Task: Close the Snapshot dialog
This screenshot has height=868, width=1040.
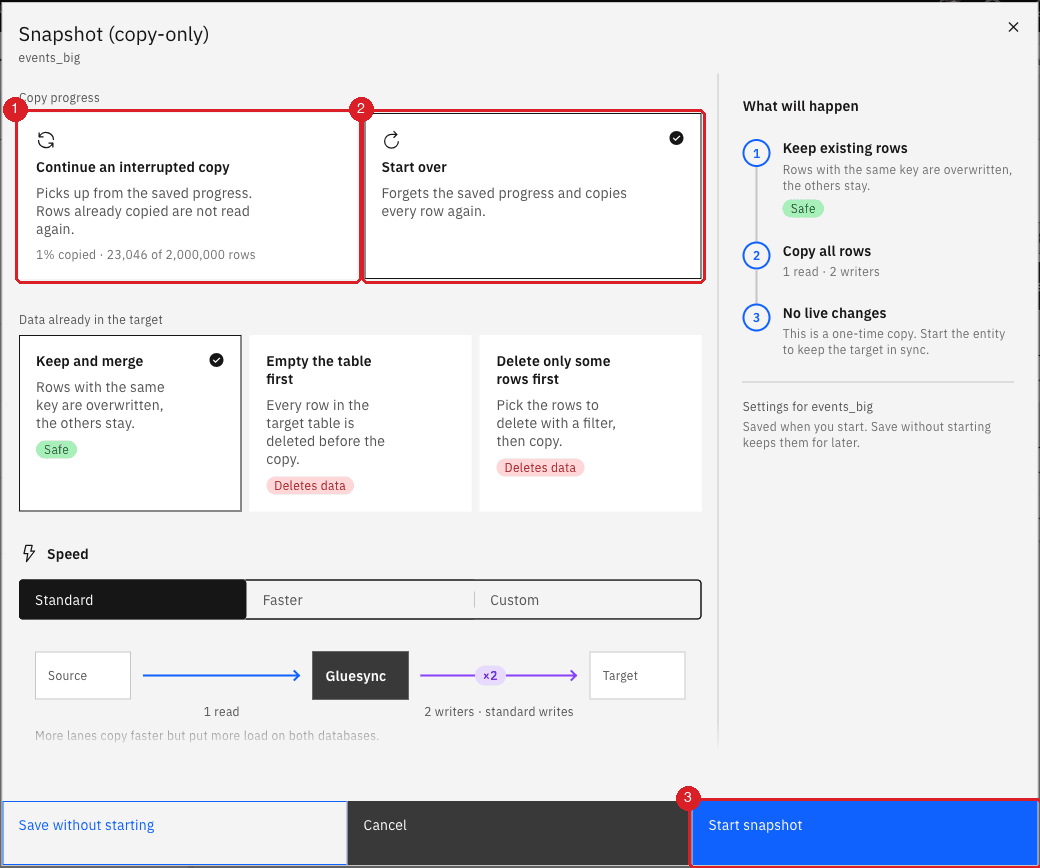Action: point(1013,27)
